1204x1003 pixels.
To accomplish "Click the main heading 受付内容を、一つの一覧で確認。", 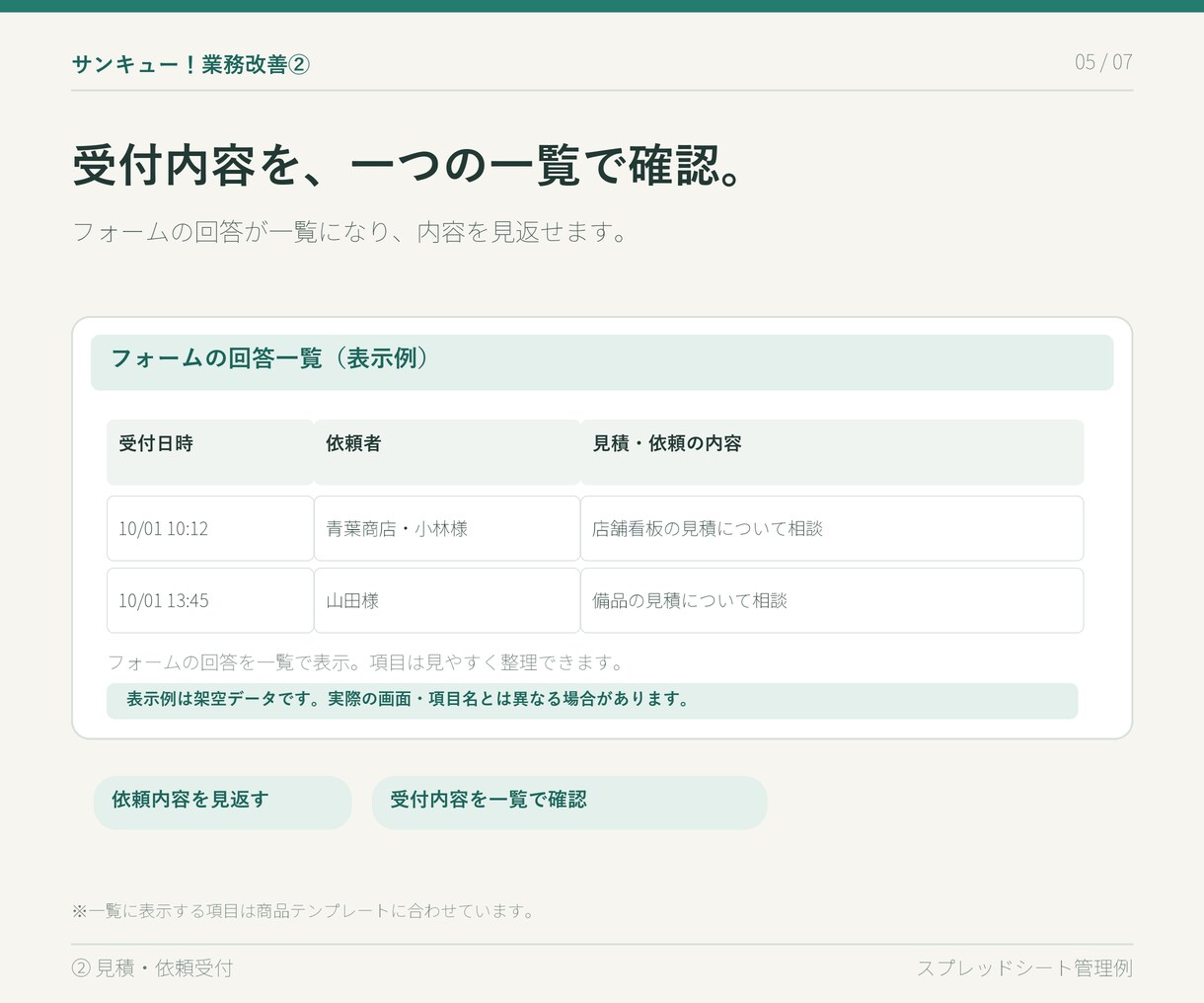I will [408, 165].
